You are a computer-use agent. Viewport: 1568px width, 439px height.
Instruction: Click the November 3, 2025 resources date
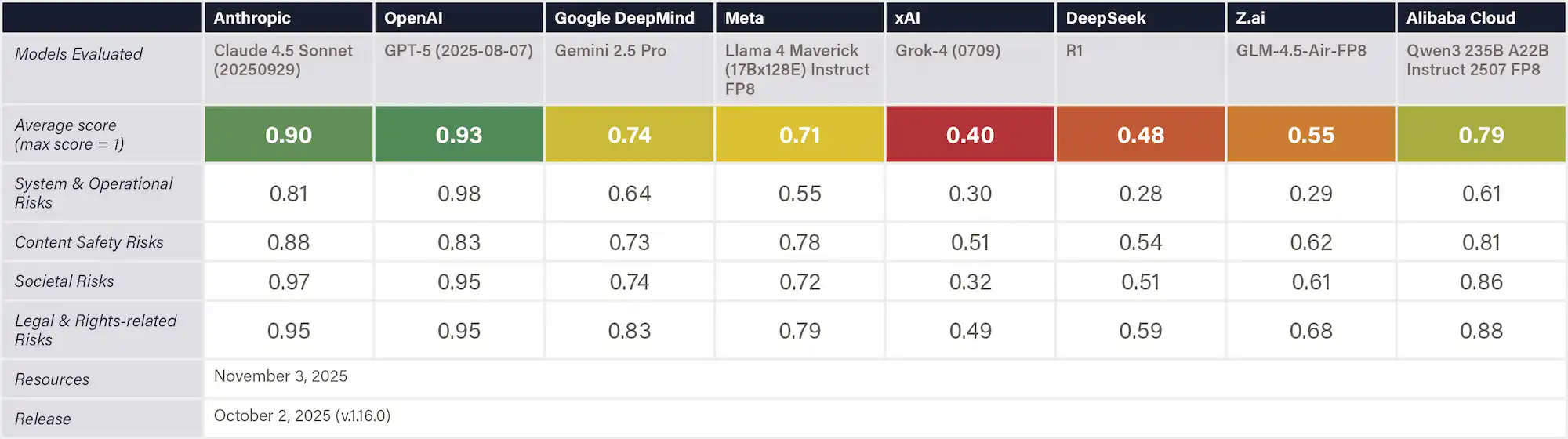click(281, 376)
